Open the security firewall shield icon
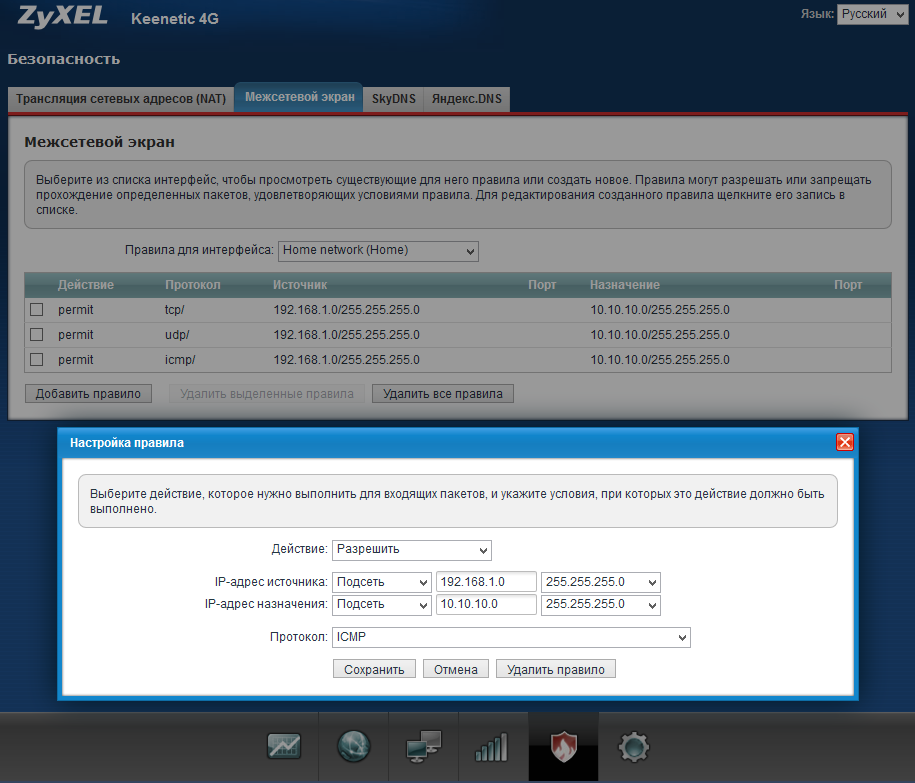This screenshot has height=783, width=915. [x=564, y=746]
